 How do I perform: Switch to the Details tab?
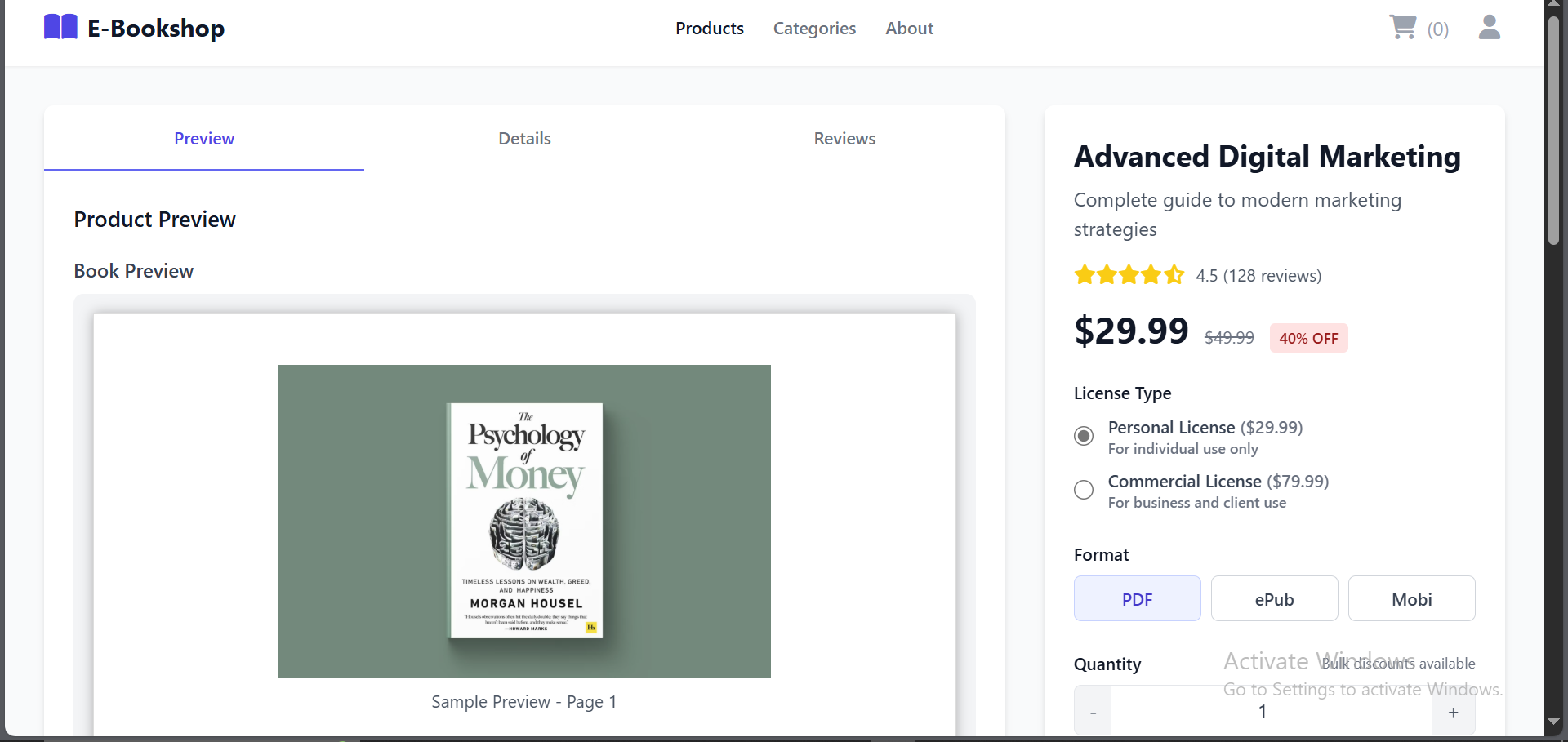click(524, 139)
